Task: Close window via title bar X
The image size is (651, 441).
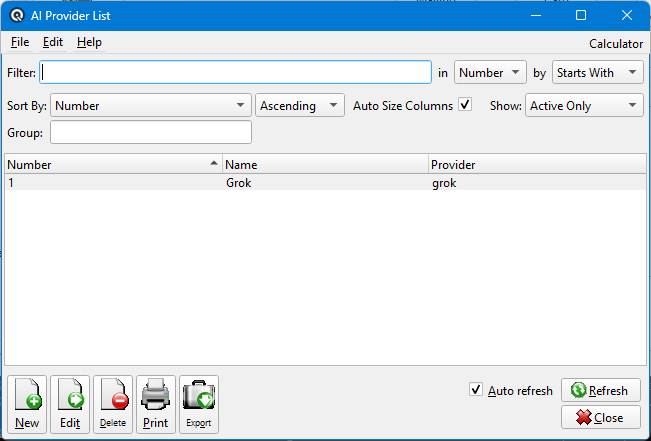Action: [627, 15]
